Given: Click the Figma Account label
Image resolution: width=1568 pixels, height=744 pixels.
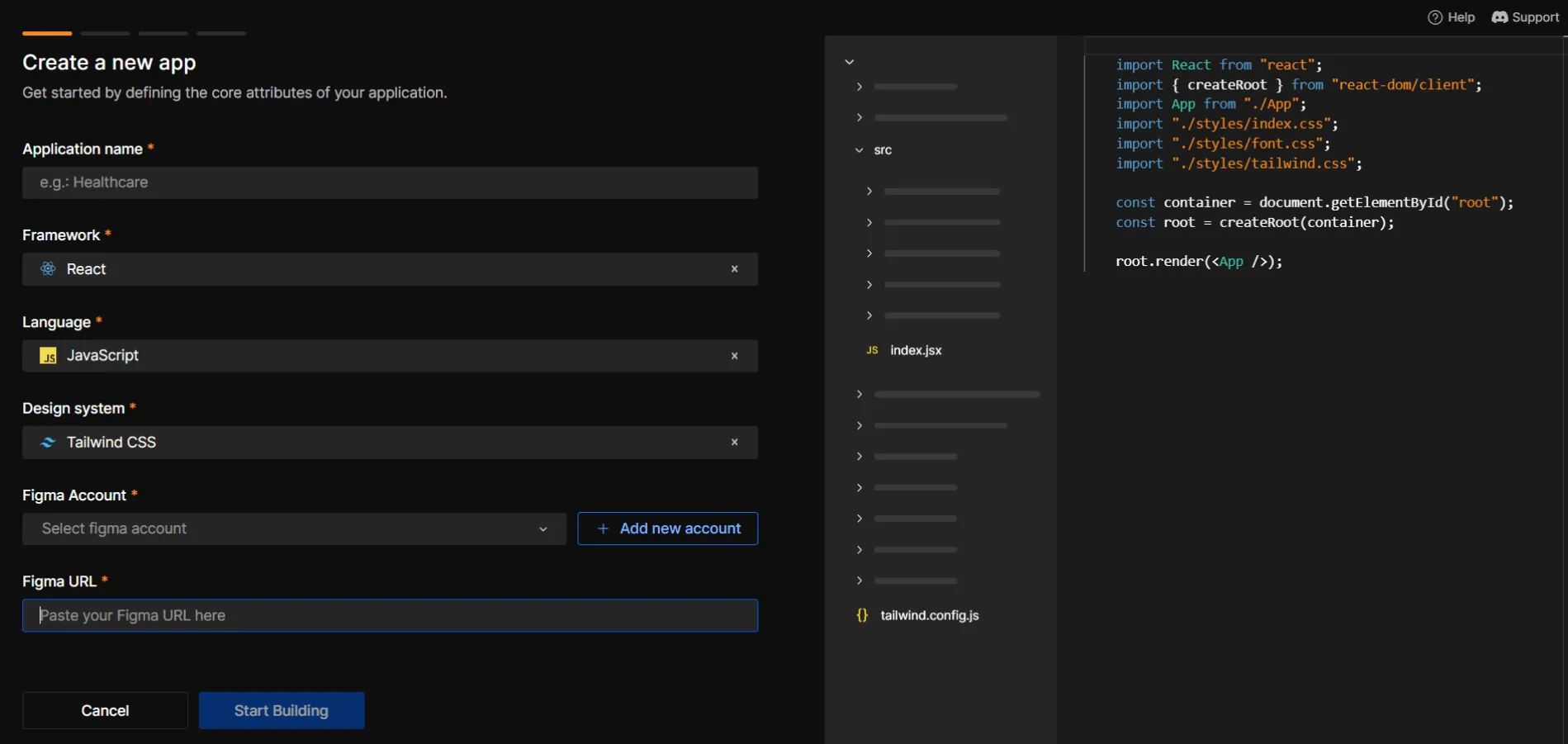Looking at the screenshot, I should [74, 495].
